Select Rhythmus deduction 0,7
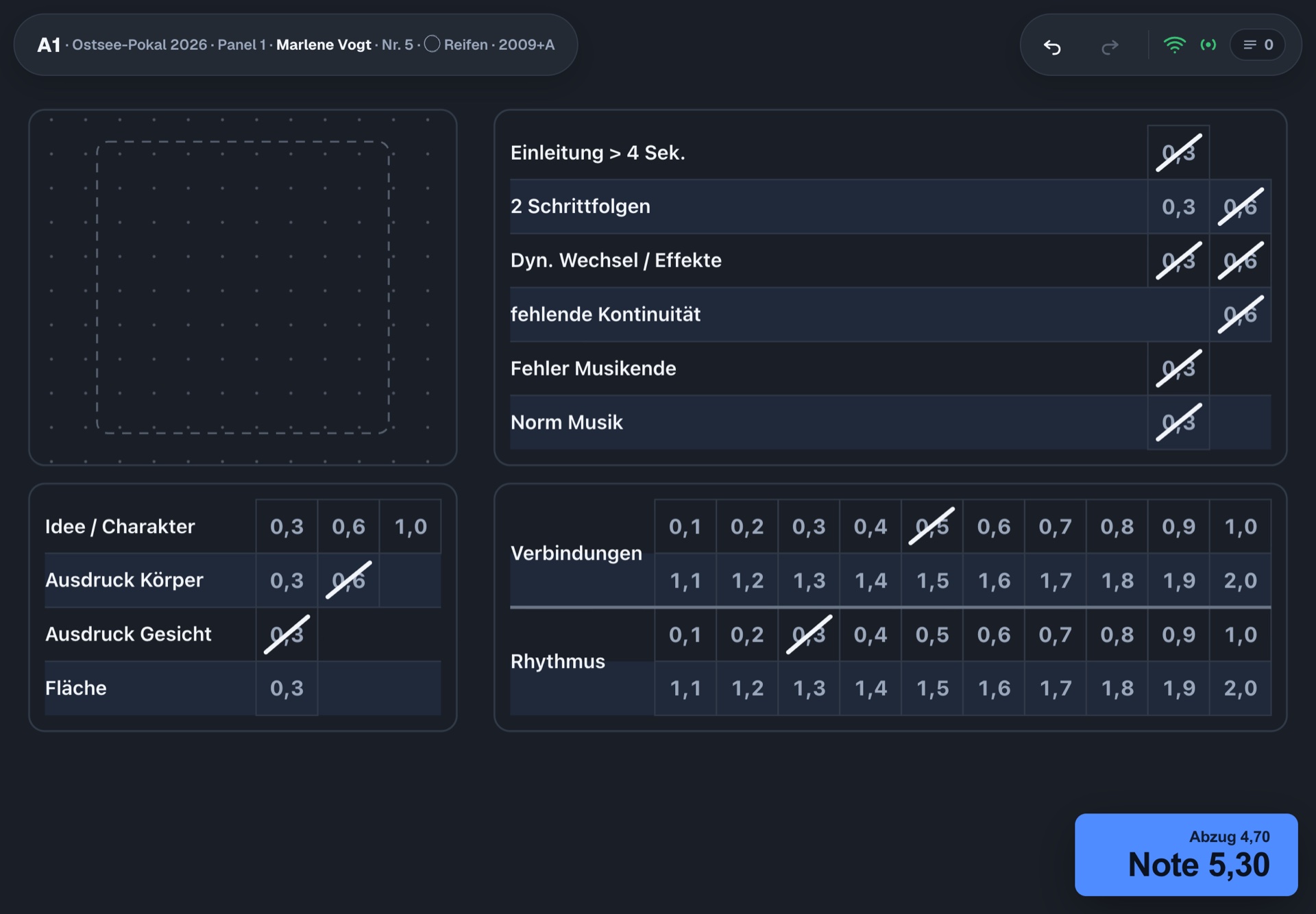The height and width of the screenshot is (914, 1316). click(1056, 634)
